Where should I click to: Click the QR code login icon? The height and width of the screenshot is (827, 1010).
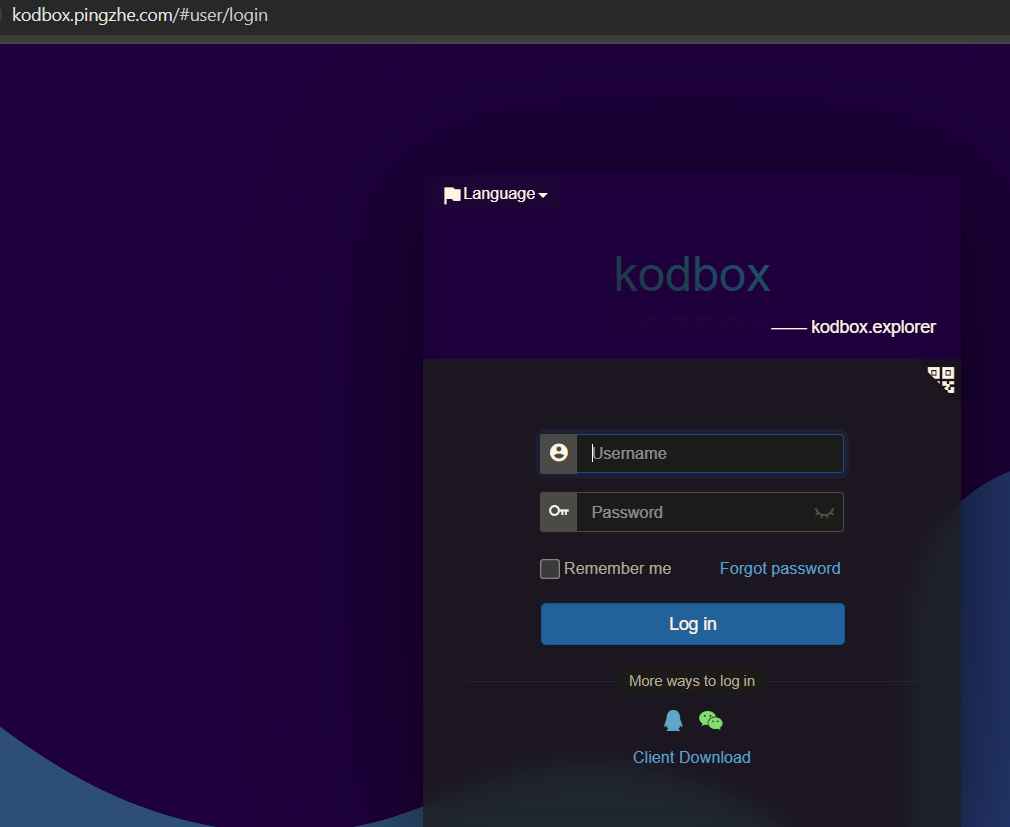pos(940,379)
